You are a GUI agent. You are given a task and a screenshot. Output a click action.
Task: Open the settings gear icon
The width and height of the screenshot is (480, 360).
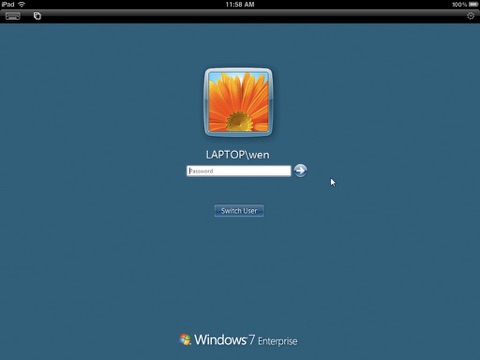point(470,16)
